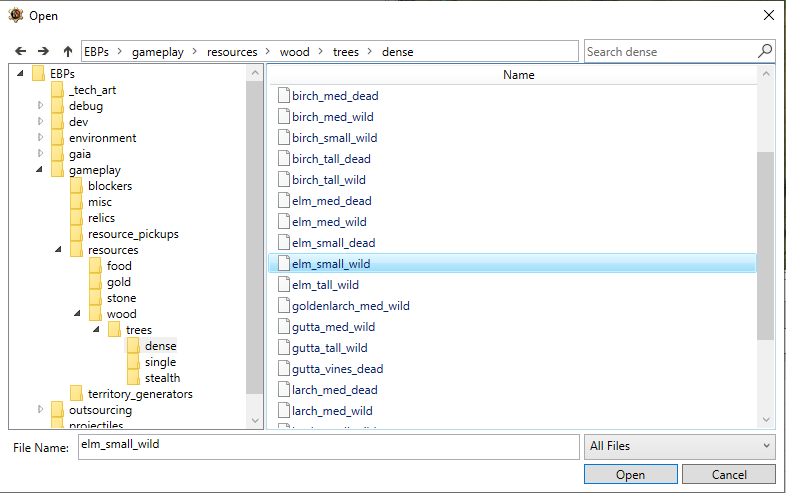Click the goldenlarch_med_wild file icon
786x493 pixels.
tap(284, 305)
